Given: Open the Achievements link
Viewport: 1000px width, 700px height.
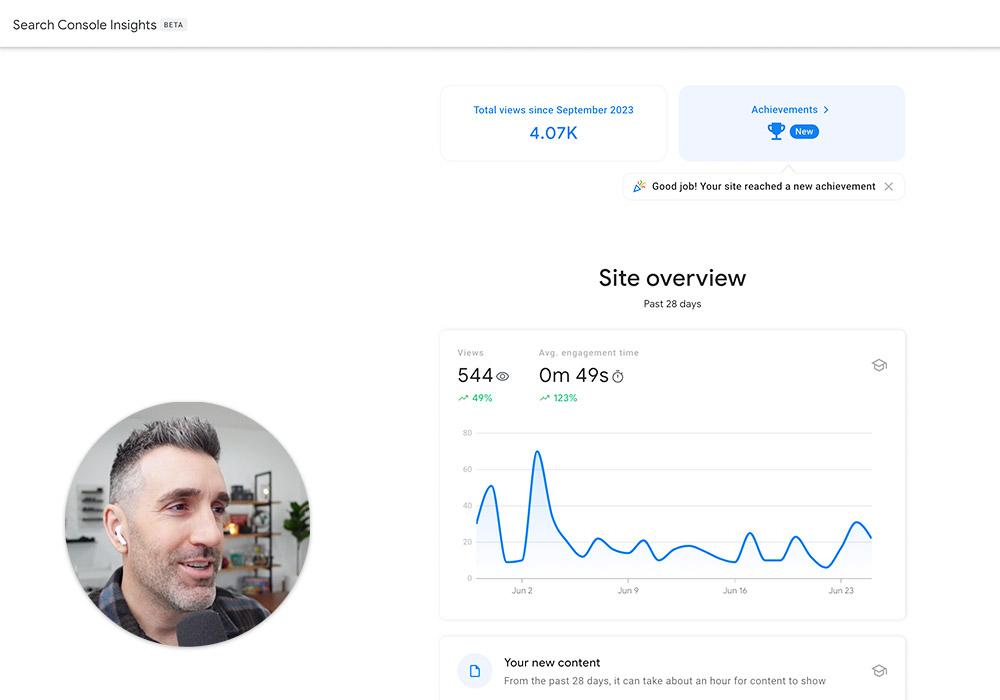Looking at the screenshot, I should [x=784, y=110].
